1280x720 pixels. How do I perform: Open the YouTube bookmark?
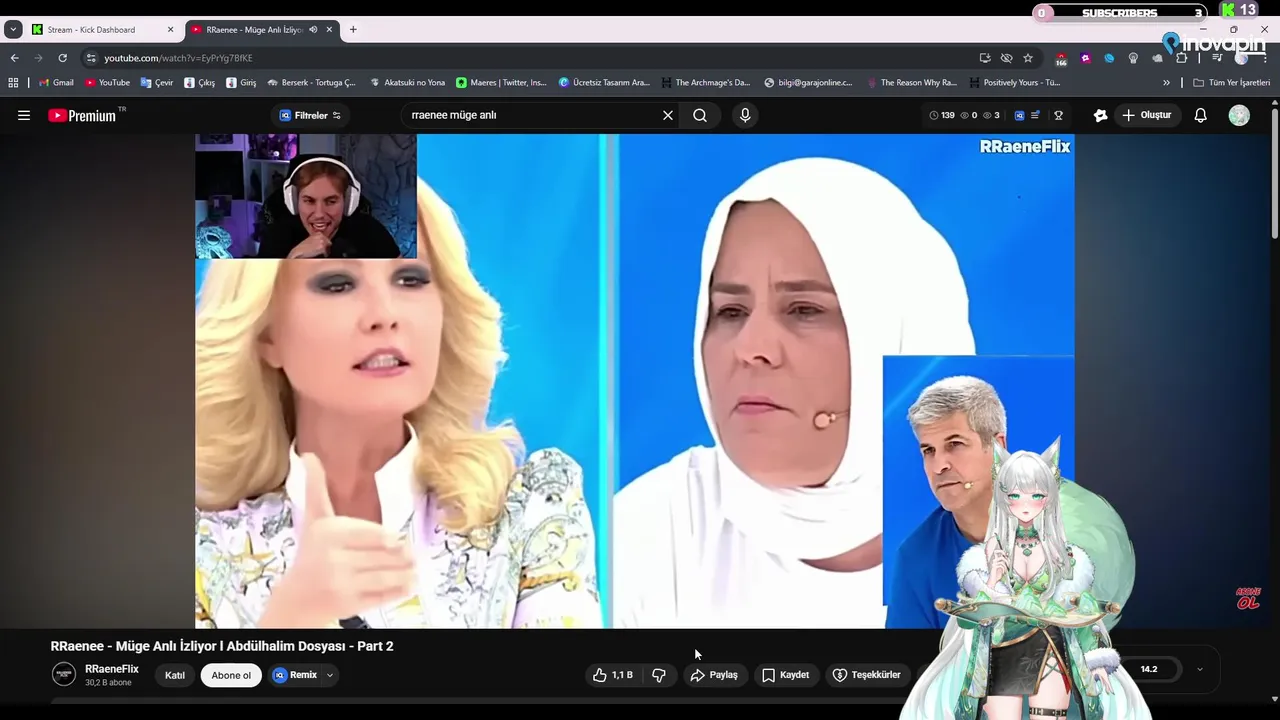pyautogui.click(x=107, y=83)
